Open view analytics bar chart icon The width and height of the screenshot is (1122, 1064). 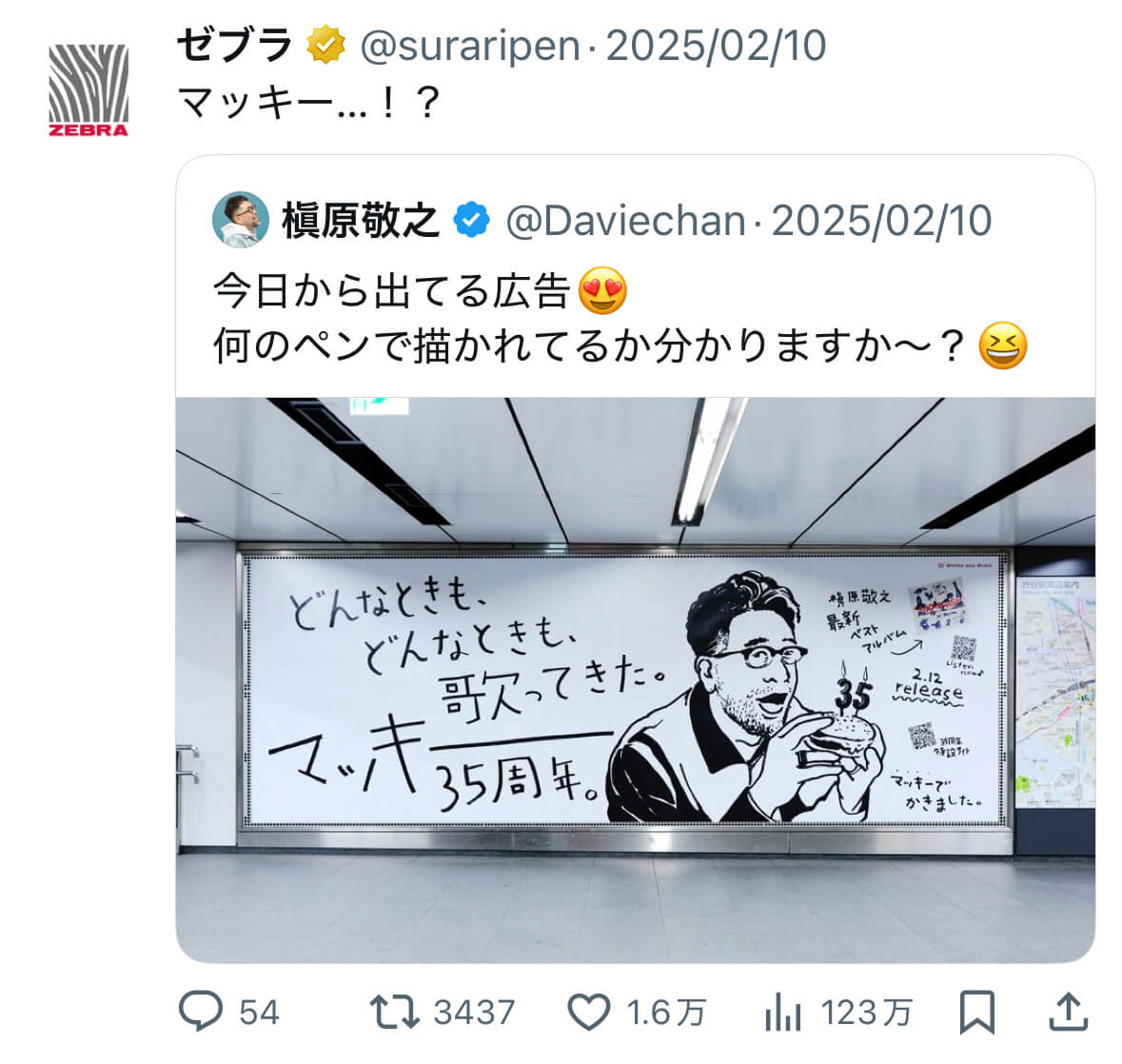[x=783, y=1012]
